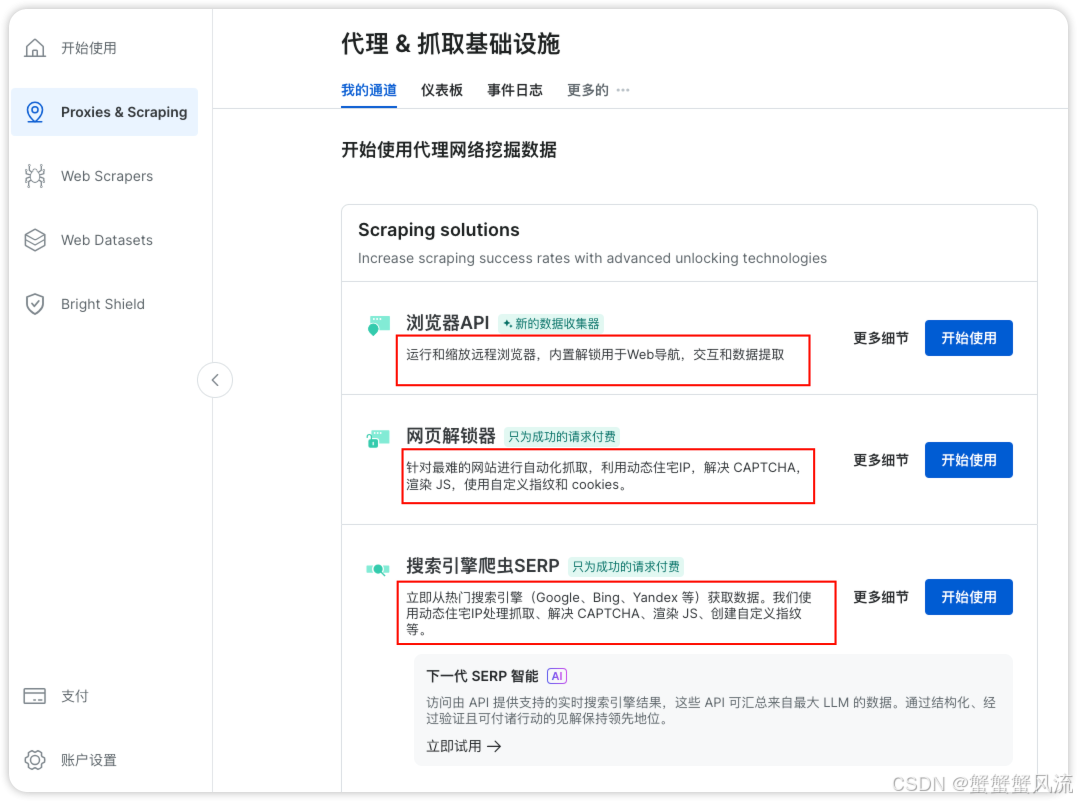Viewport: 1077px width, 801px height.
Task: Open the 支付 page
Action: [104, 696]
